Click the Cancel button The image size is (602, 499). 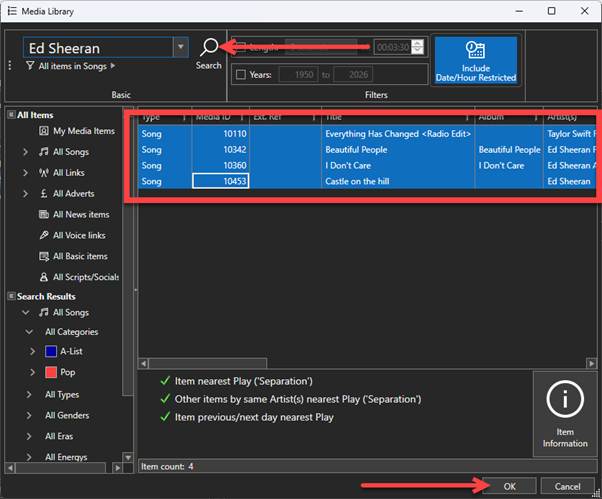(567, 486)
